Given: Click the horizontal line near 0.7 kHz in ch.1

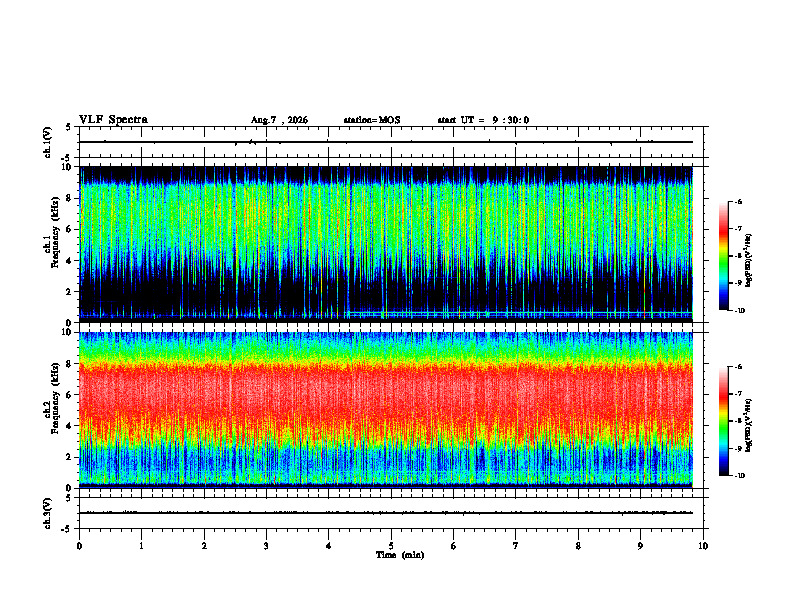Looking at the screenshot, I should point(520,312).
